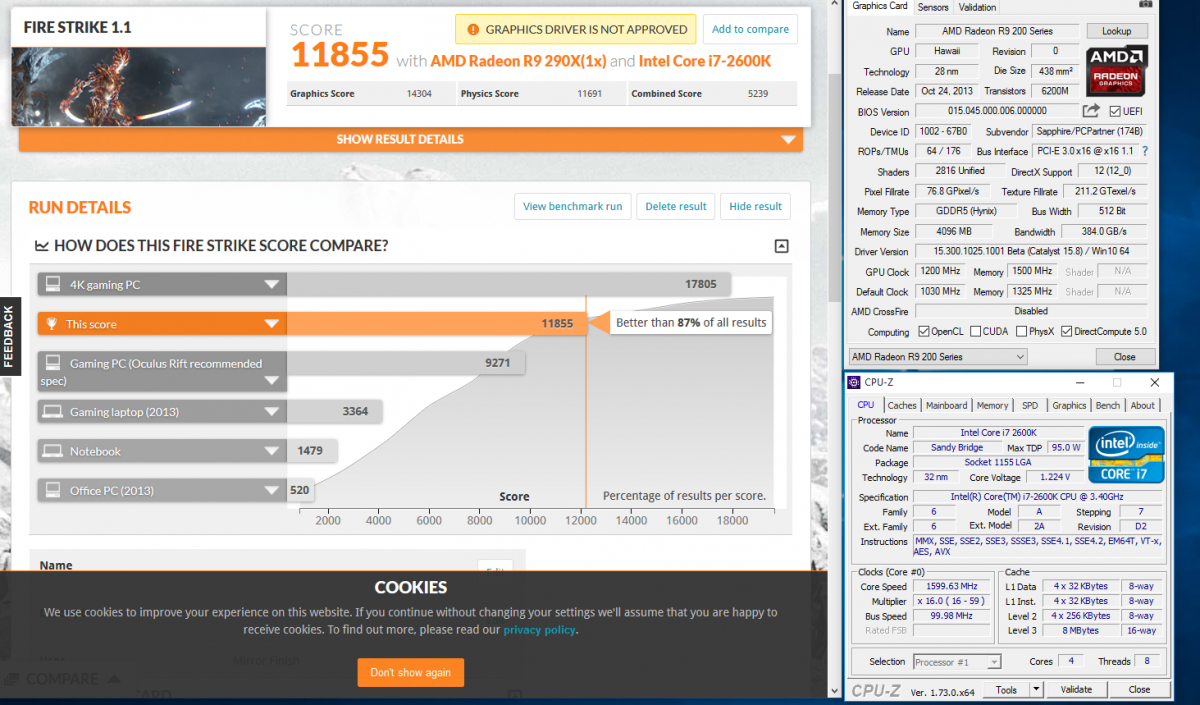
Task: Expand the Notebook row
Action: pyautogui.click(x=271, y=451)
